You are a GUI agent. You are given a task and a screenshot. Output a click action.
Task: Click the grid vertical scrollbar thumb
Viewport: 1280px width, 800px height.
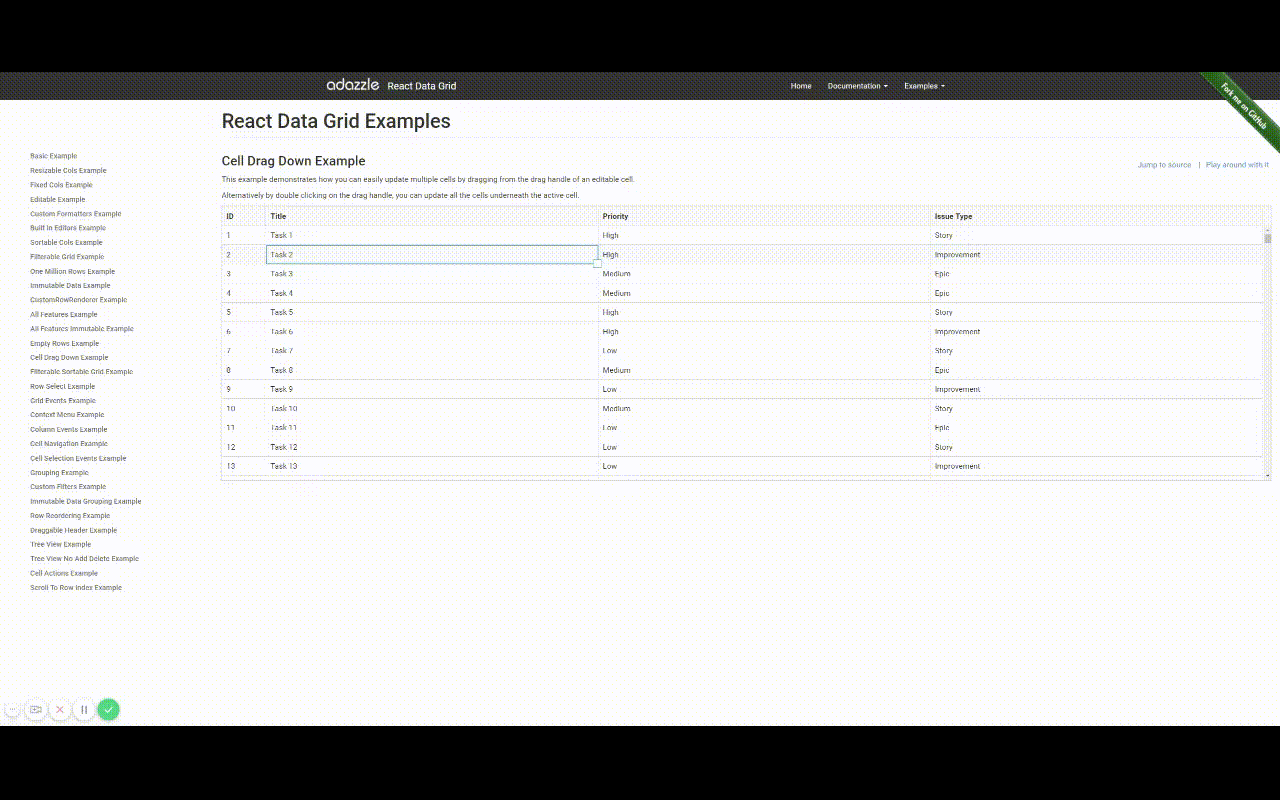pos(1267,238)
